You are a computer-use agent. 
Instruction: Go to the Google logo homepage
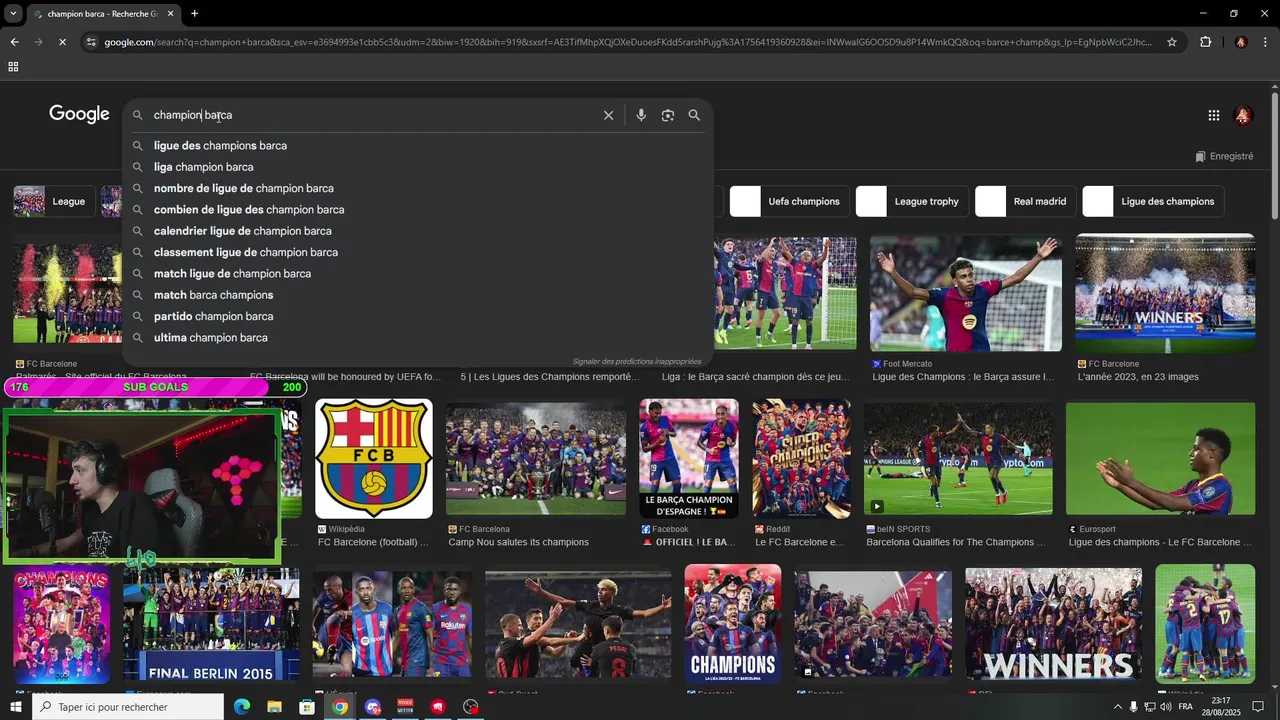(79, 114)
